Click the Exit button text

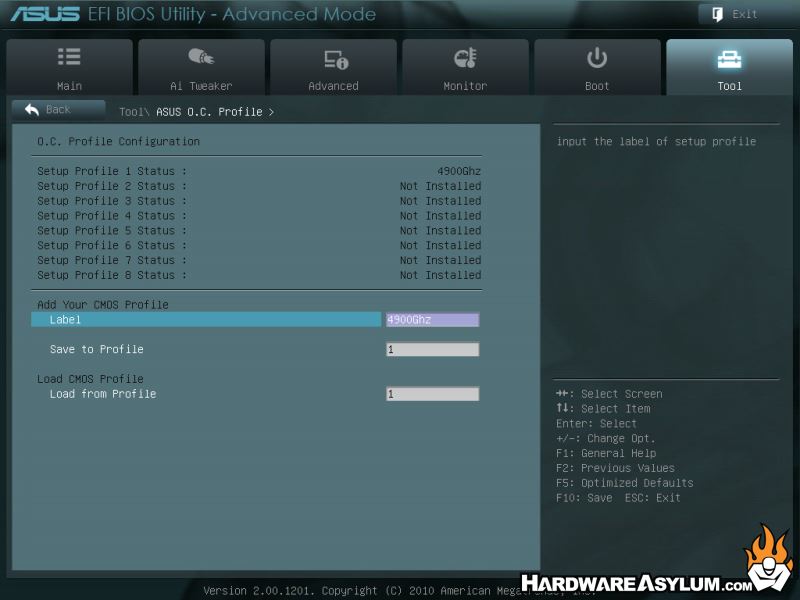pyautogui.click(x=744, y=14)
